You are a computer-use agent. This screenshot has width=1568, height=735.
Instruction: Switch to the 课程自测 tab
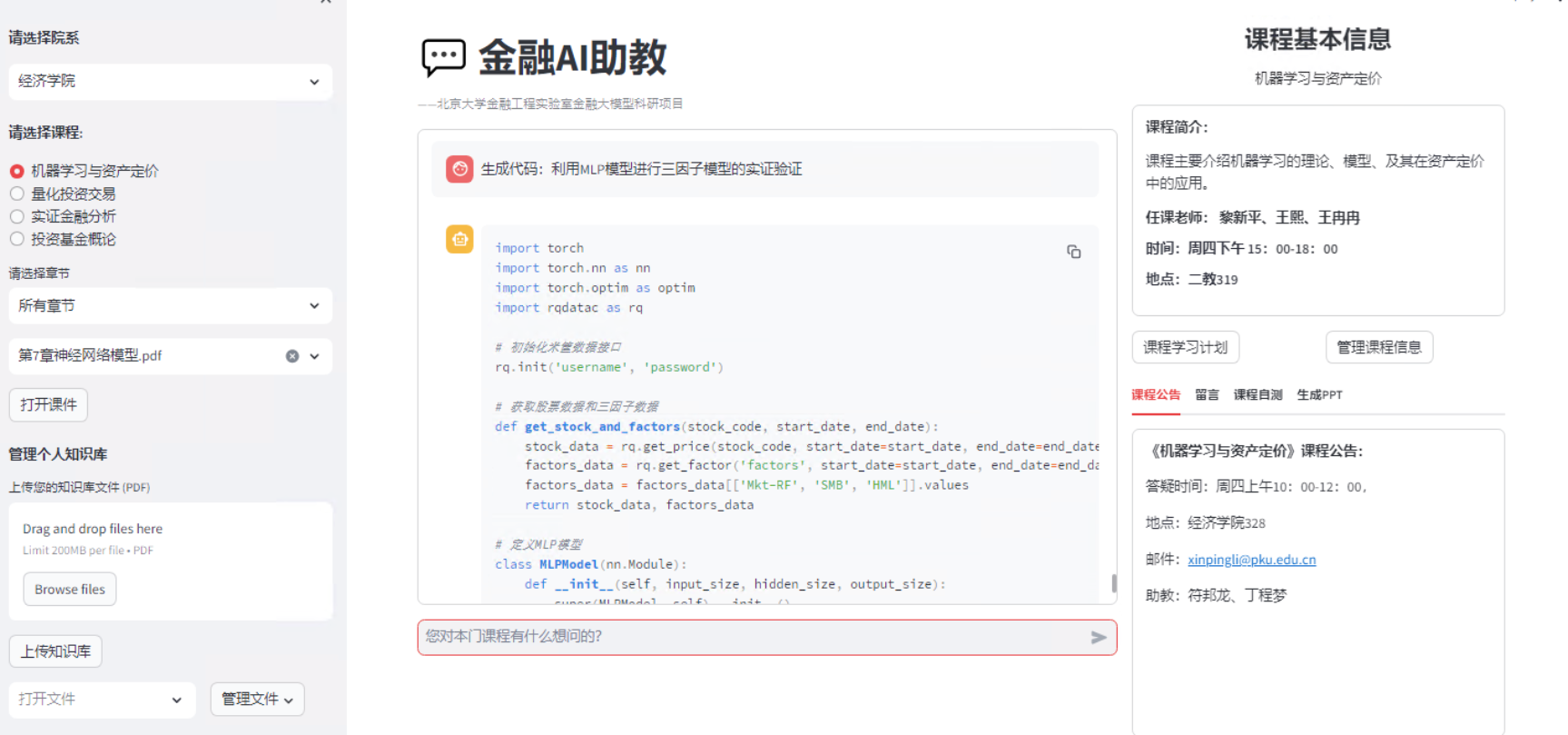pos(1257,395)
